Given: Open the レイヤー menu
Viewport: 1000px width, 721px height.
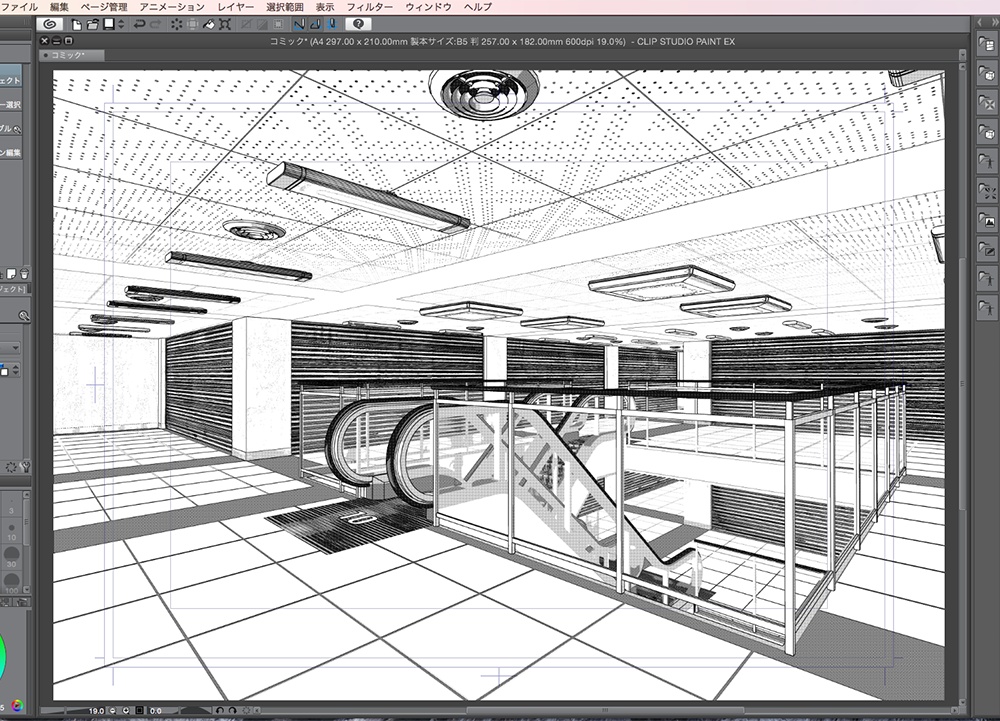Looking at the screenshot, I should point(235,6).
